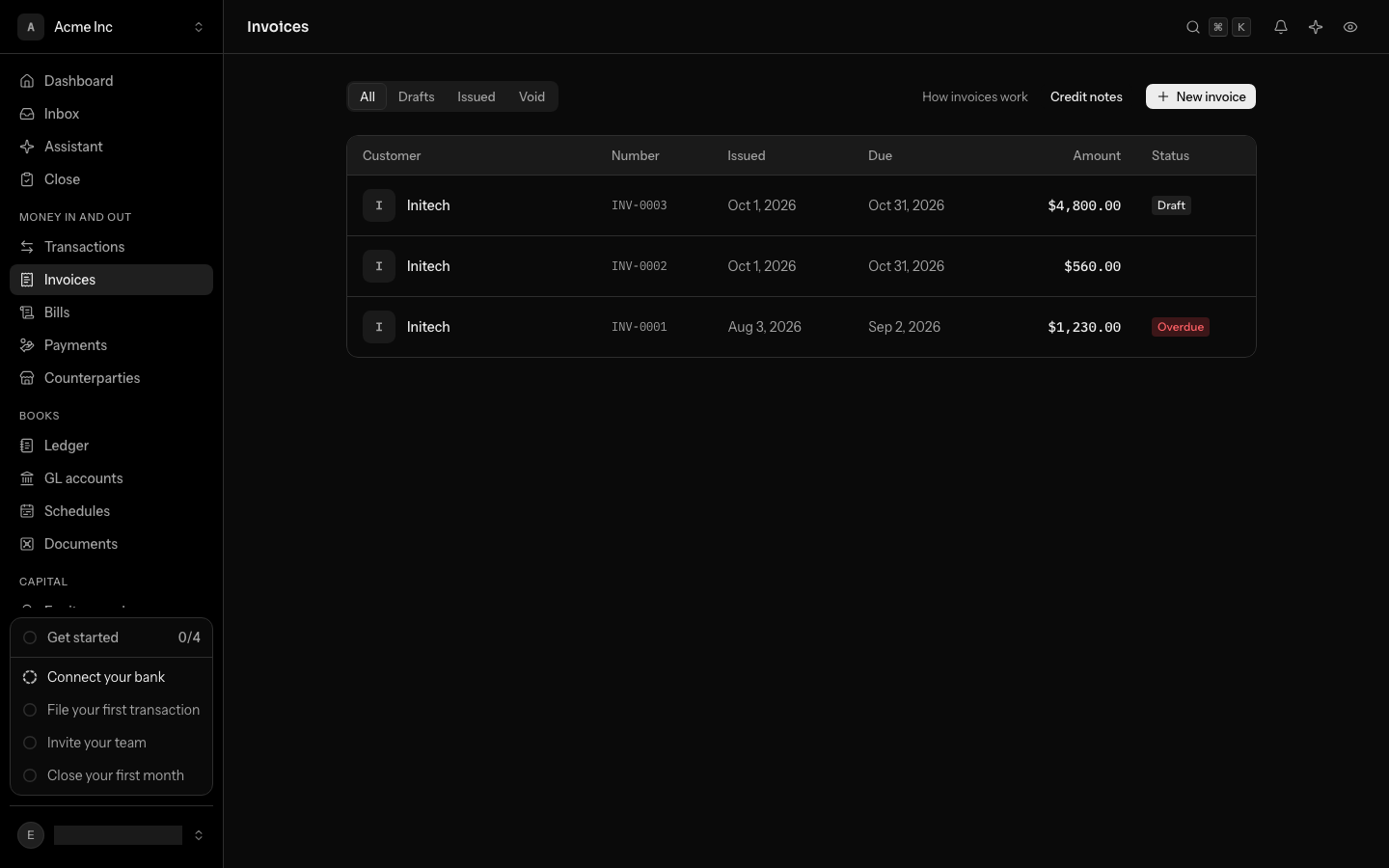Click the Schedules calendar icon
Image resolution: width=1389 pixels, height=868 pixels.
(27, 511)
